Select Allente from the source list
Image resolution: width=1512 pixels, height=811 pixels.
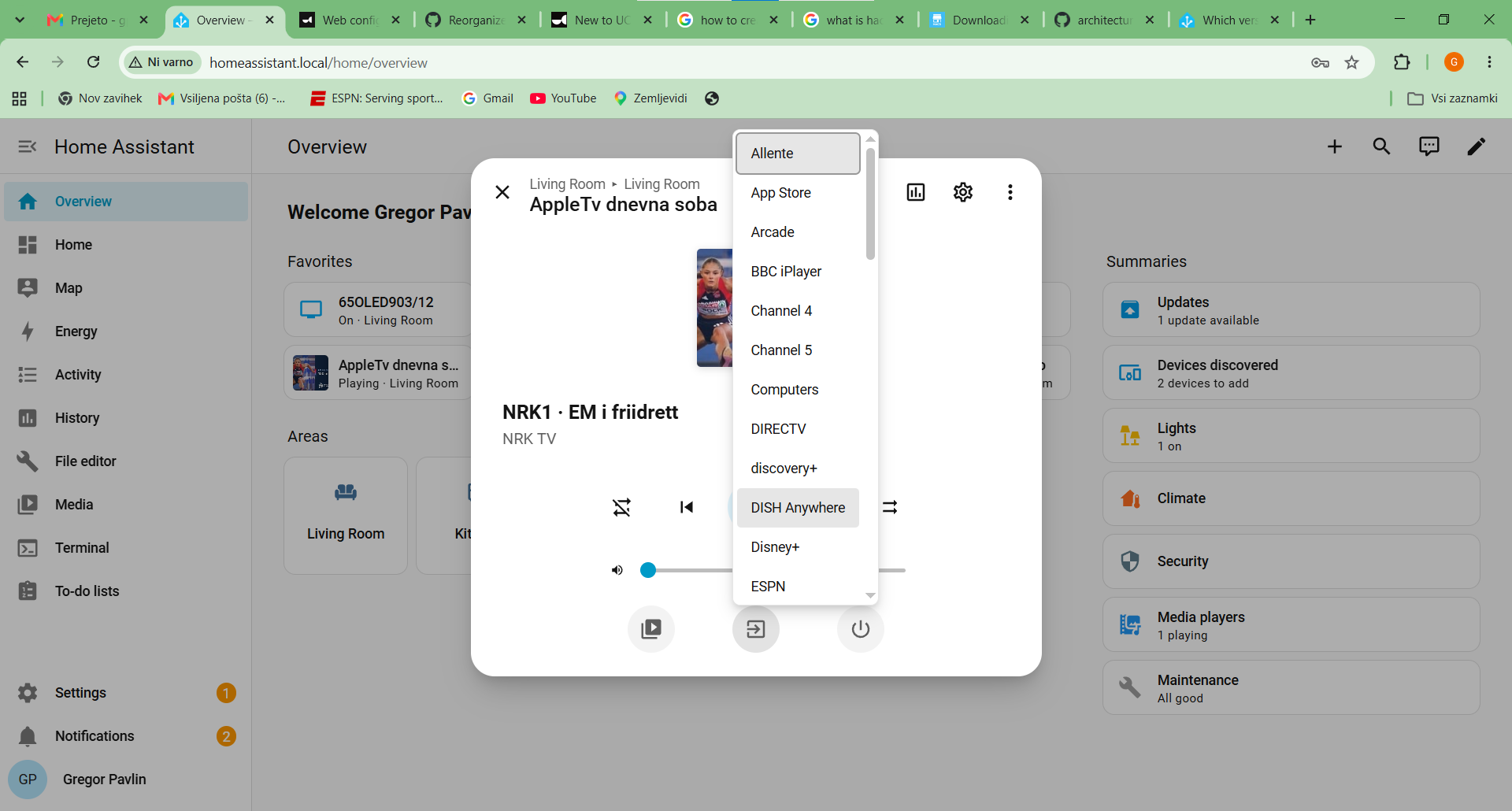click(x=798, y=154)
